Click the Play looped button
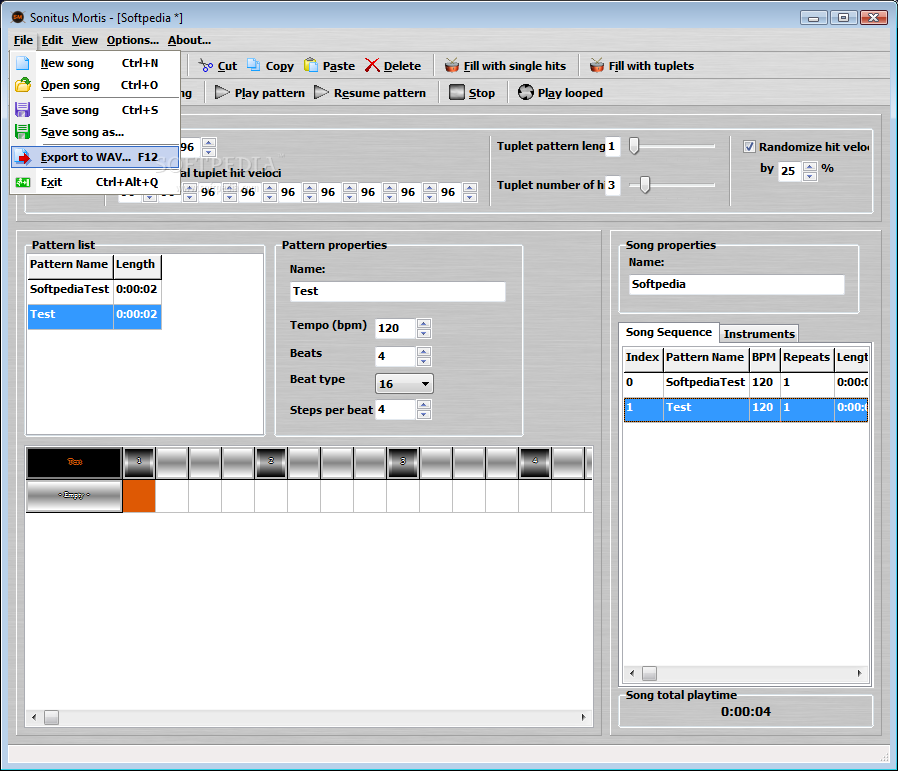Screen dimensions: 898x771 561,92
